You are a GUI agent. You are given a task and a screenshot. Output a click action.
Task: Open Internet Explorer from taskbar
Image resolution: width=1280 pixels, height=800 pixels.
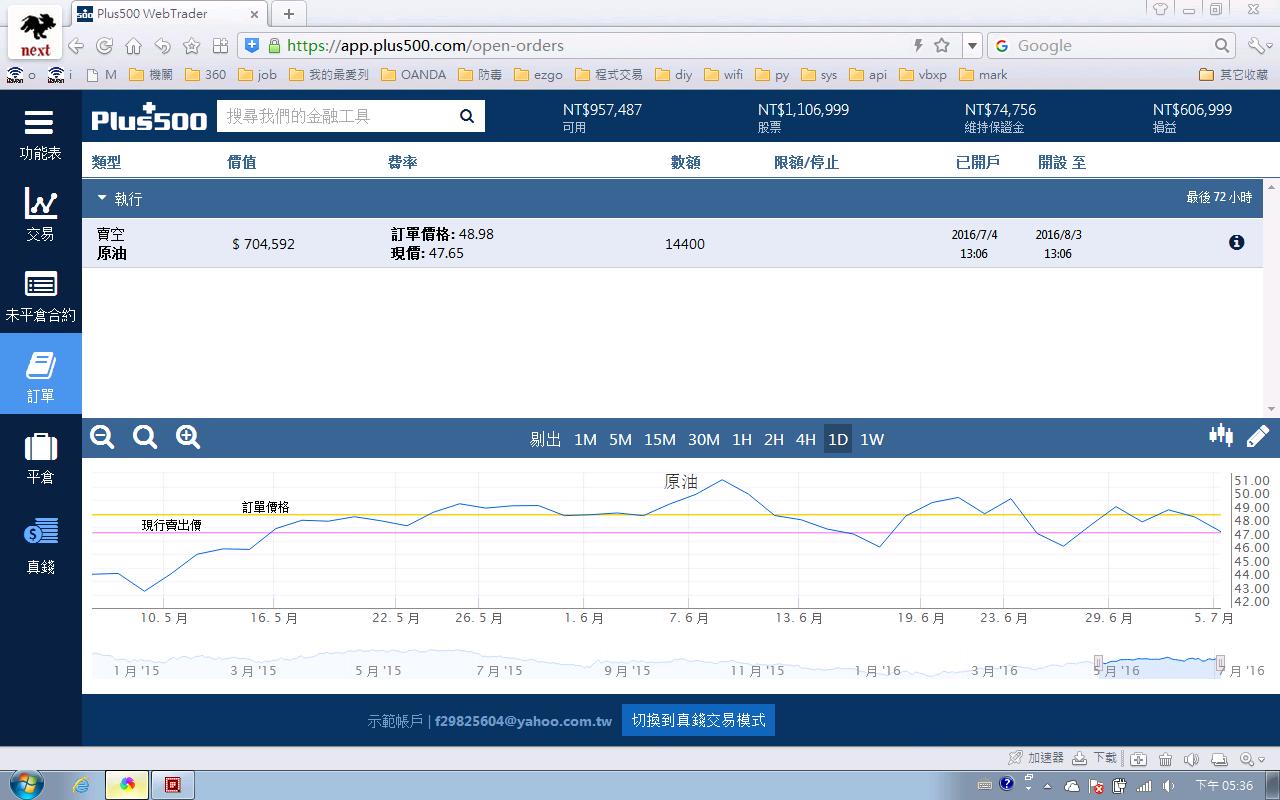pyautogui.click(x=82, y=785)
